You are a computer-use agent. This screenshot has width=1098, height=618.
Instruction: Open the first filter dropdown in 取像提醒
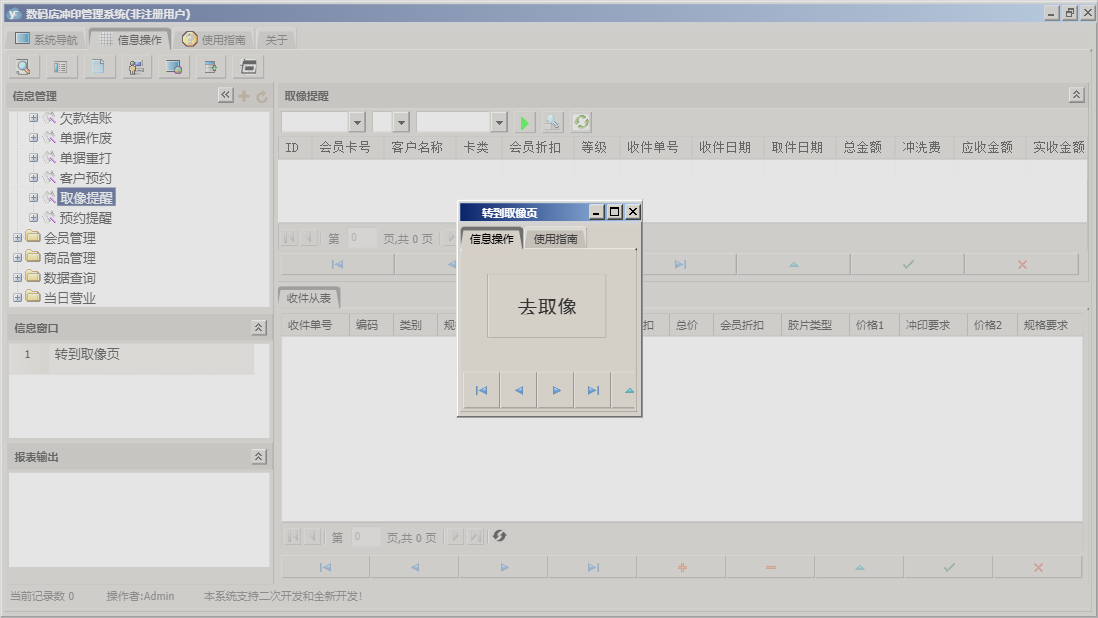pyautogui.click(x=357, y=122)
